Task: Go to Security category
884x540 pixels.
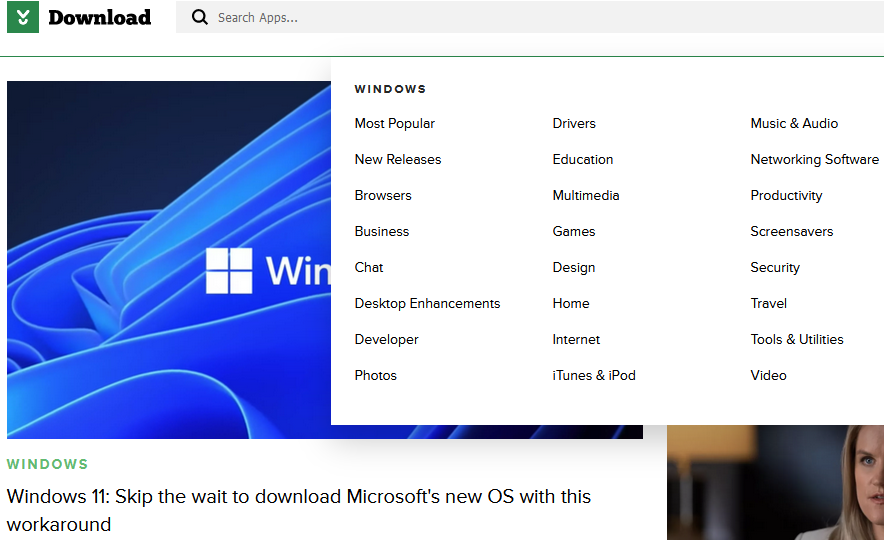Action: click(x=775, y=268)
